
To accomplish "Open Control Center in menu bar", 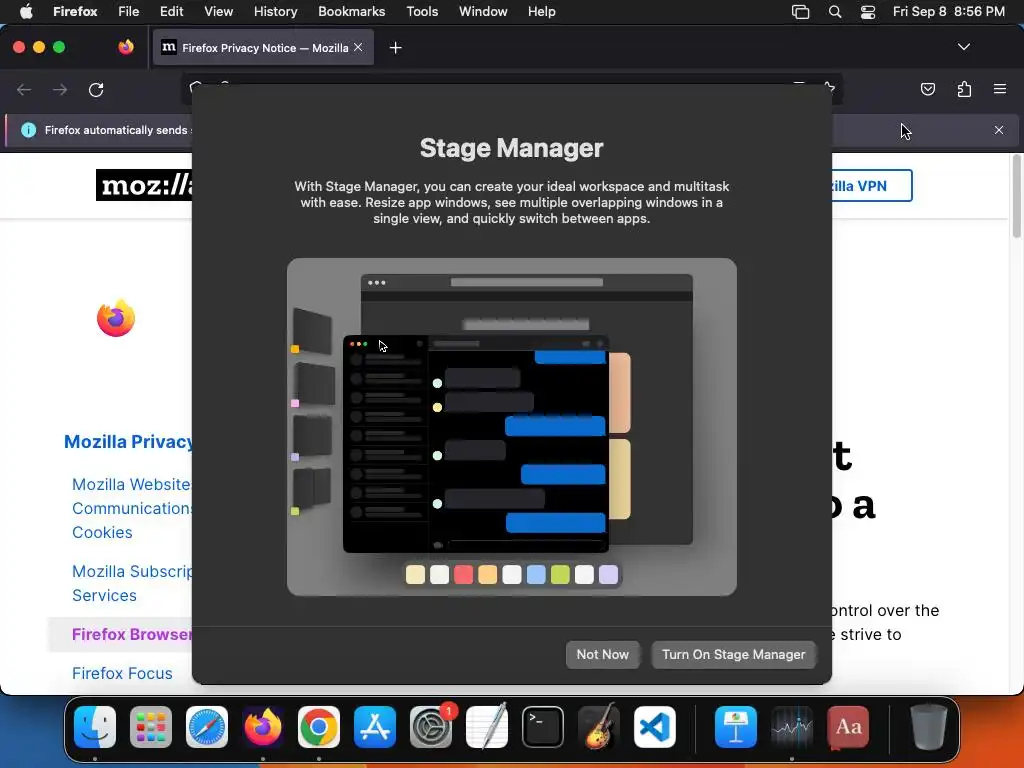I will pos(868,12).
